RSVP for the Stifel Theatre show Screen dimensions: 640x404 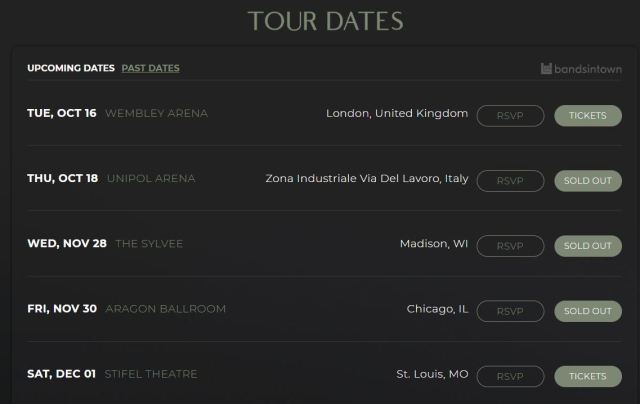pos(510,376)
